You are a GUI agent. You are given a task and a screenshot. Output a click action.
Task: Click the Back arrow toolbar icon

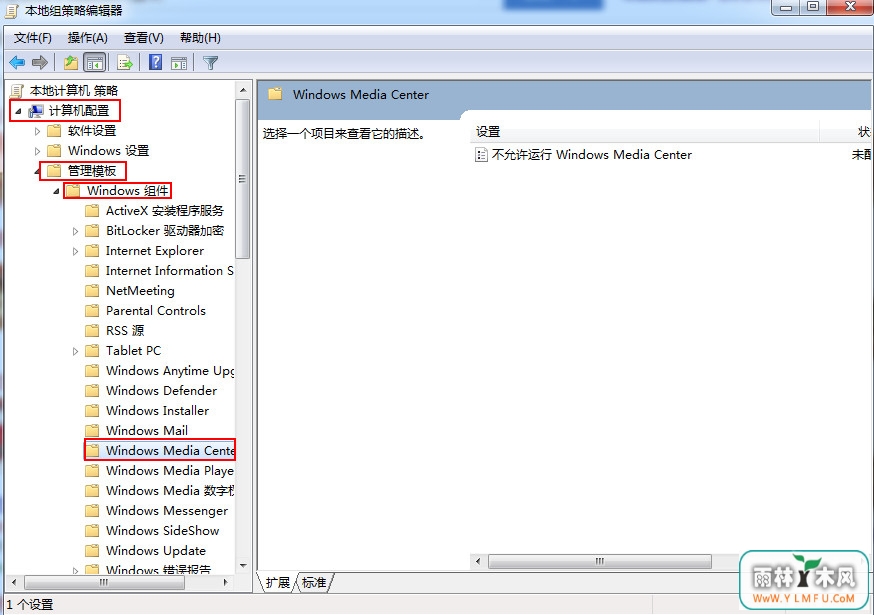click(17, 62)
